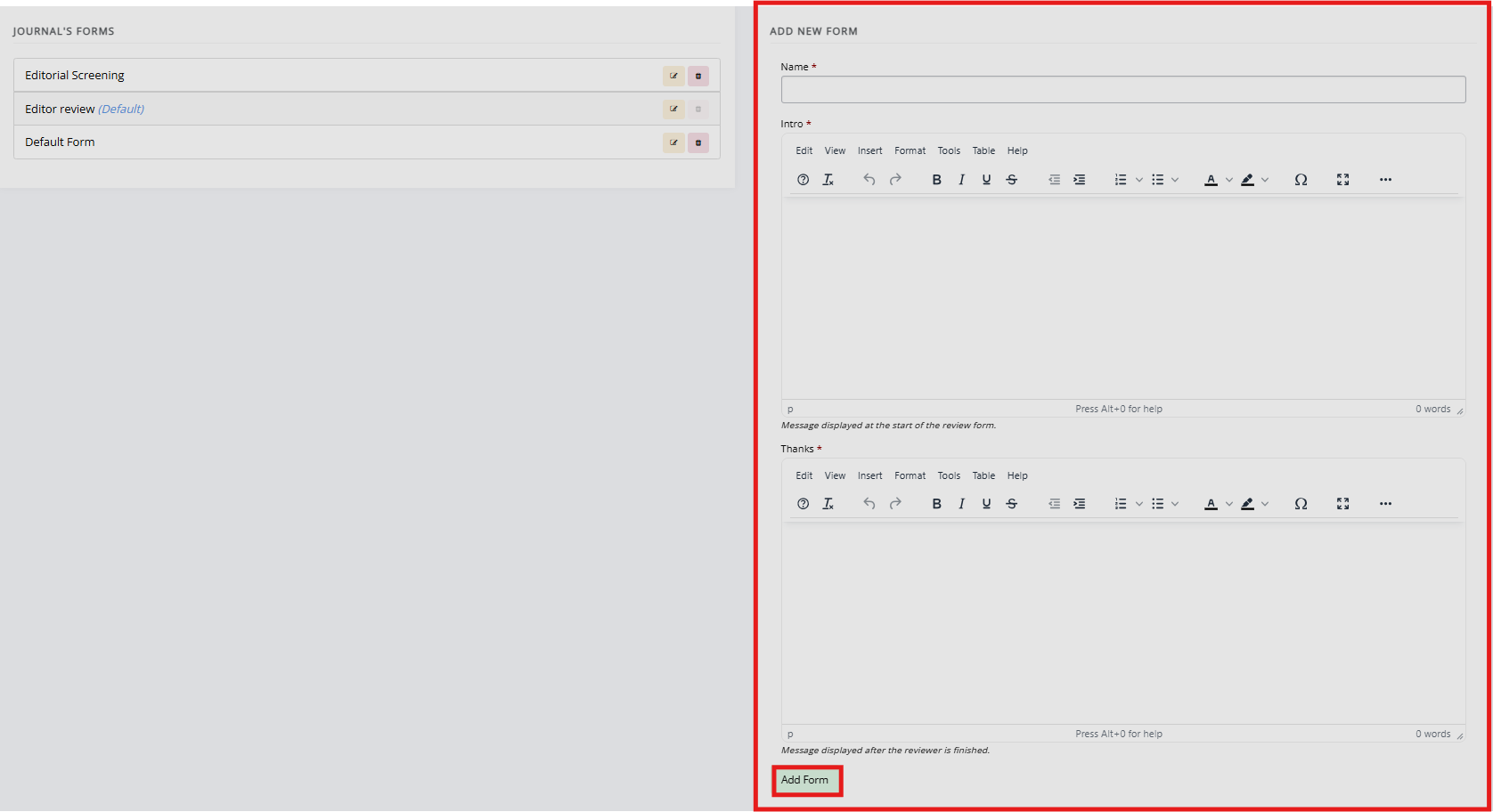The height and width of the screenshot is (812, 1493).
Task: Insert numbered list in Intro editor
Action: click(1121, 180)
